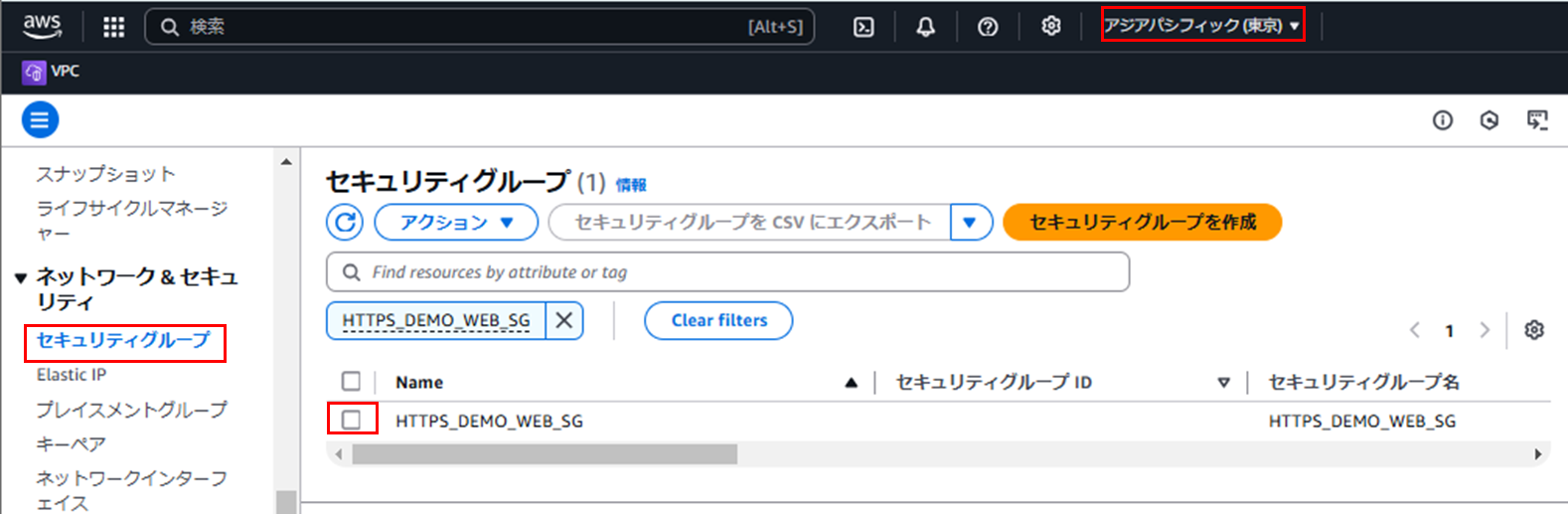This screenshot has width=1568, height=514.
Task: Click page number 1 in pagination
Action: tap(1450, 331)
